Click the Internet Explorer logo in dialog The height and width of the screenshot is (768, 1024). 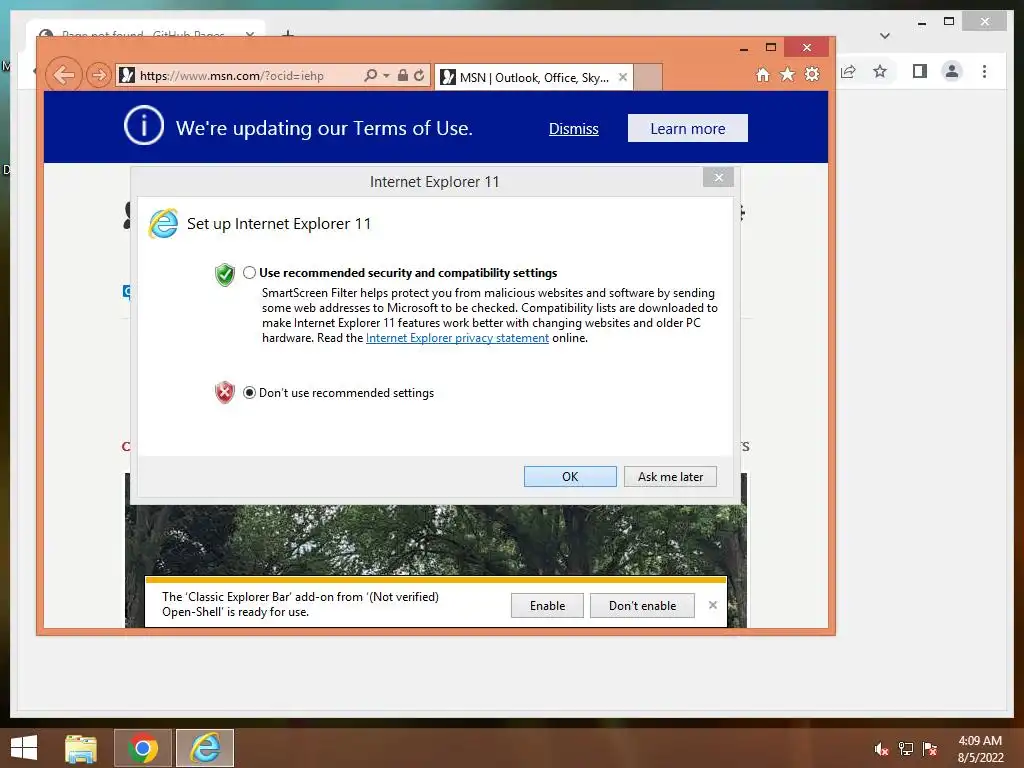(163, 224)
